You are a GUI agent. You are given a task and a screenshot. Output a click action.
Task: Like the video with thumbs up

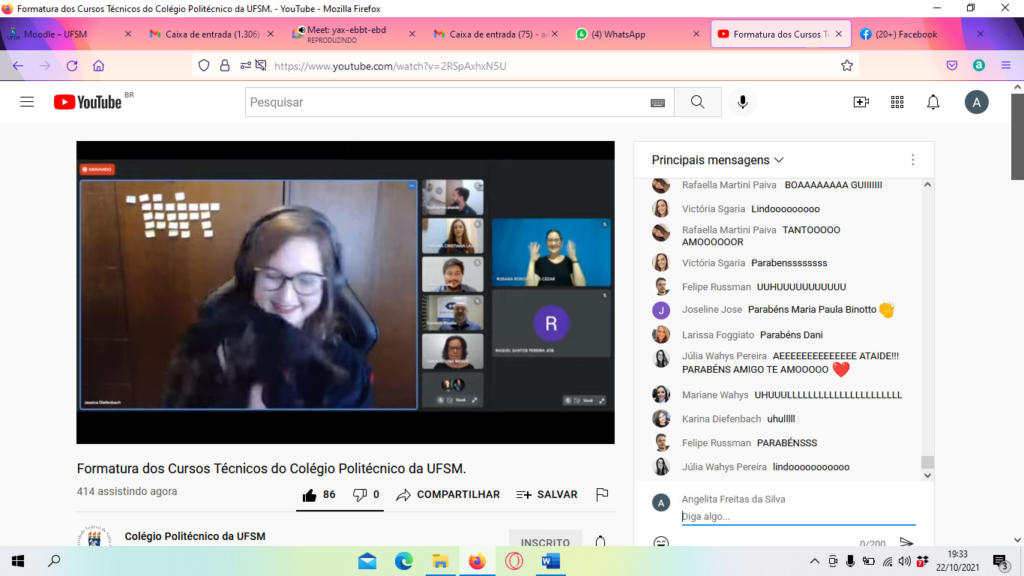click(x=310, y=494)
